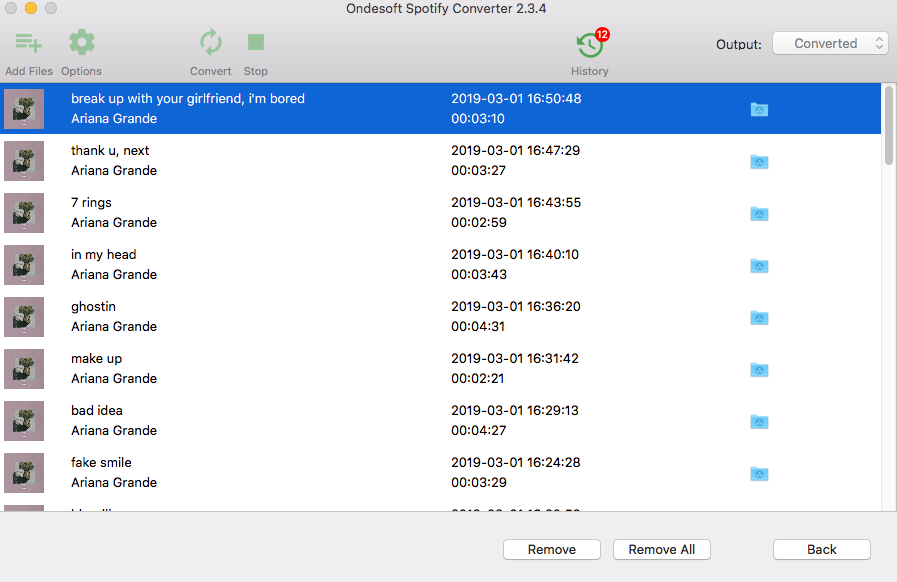This screenshot has height=582, width=897.
Task: Select the "make up" song title
Action: pyautogui.click(x=97, y=359)
